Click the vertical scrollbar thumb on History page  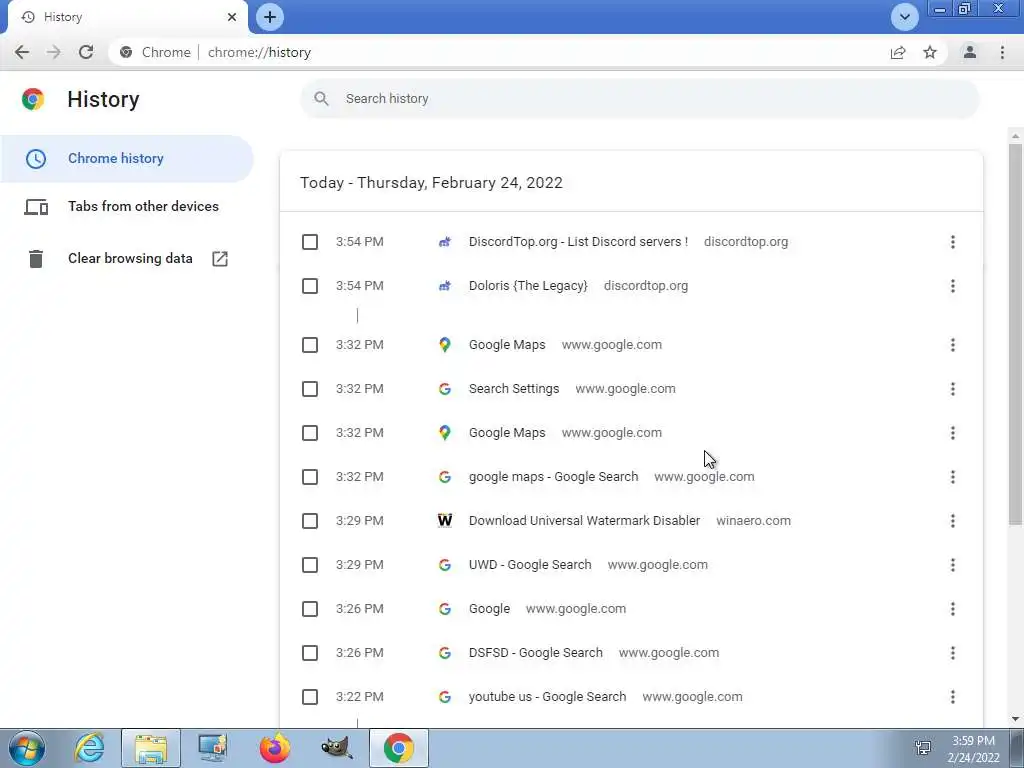(x=1015, y=333)
